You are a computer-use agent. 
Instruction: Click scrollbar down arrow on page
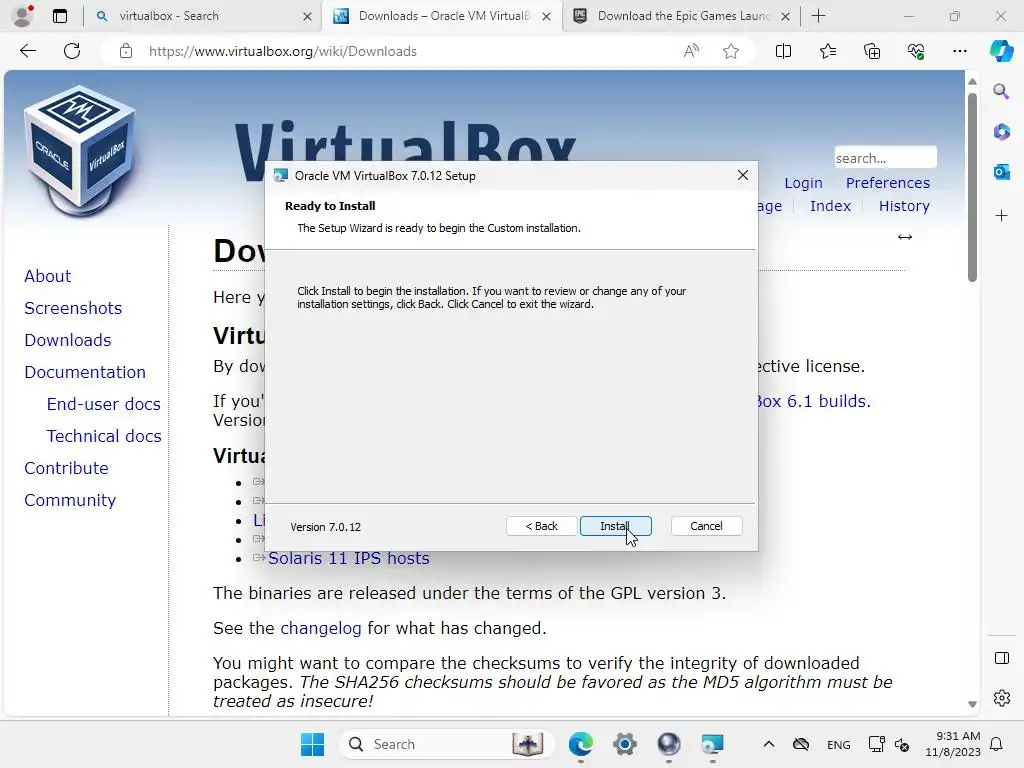pyautogui.click(x=972, y=704)
